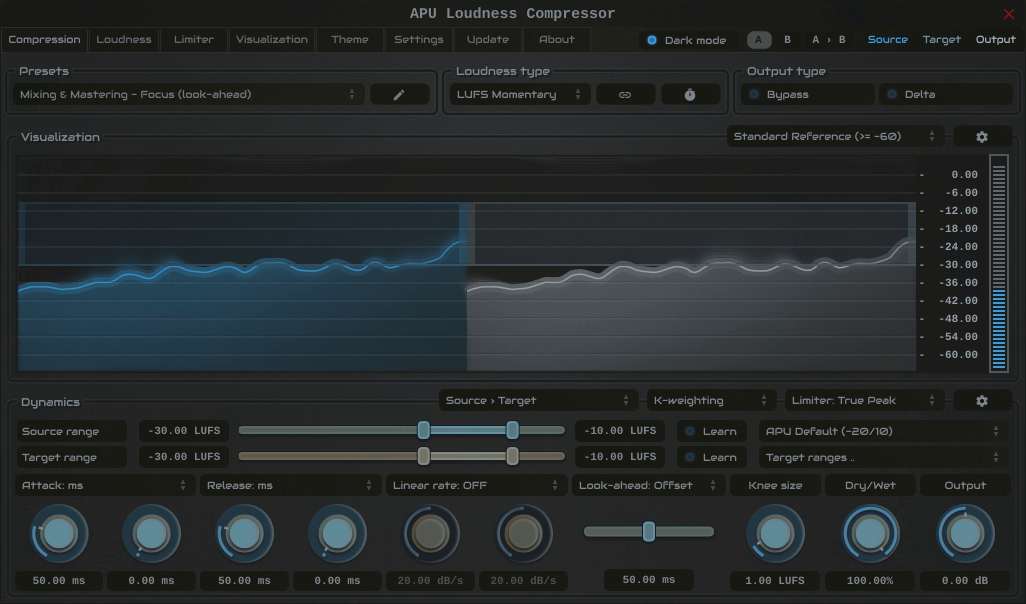
Task: Click the link icon beside LUFS Momentary
Action: (x=625, y=95)
